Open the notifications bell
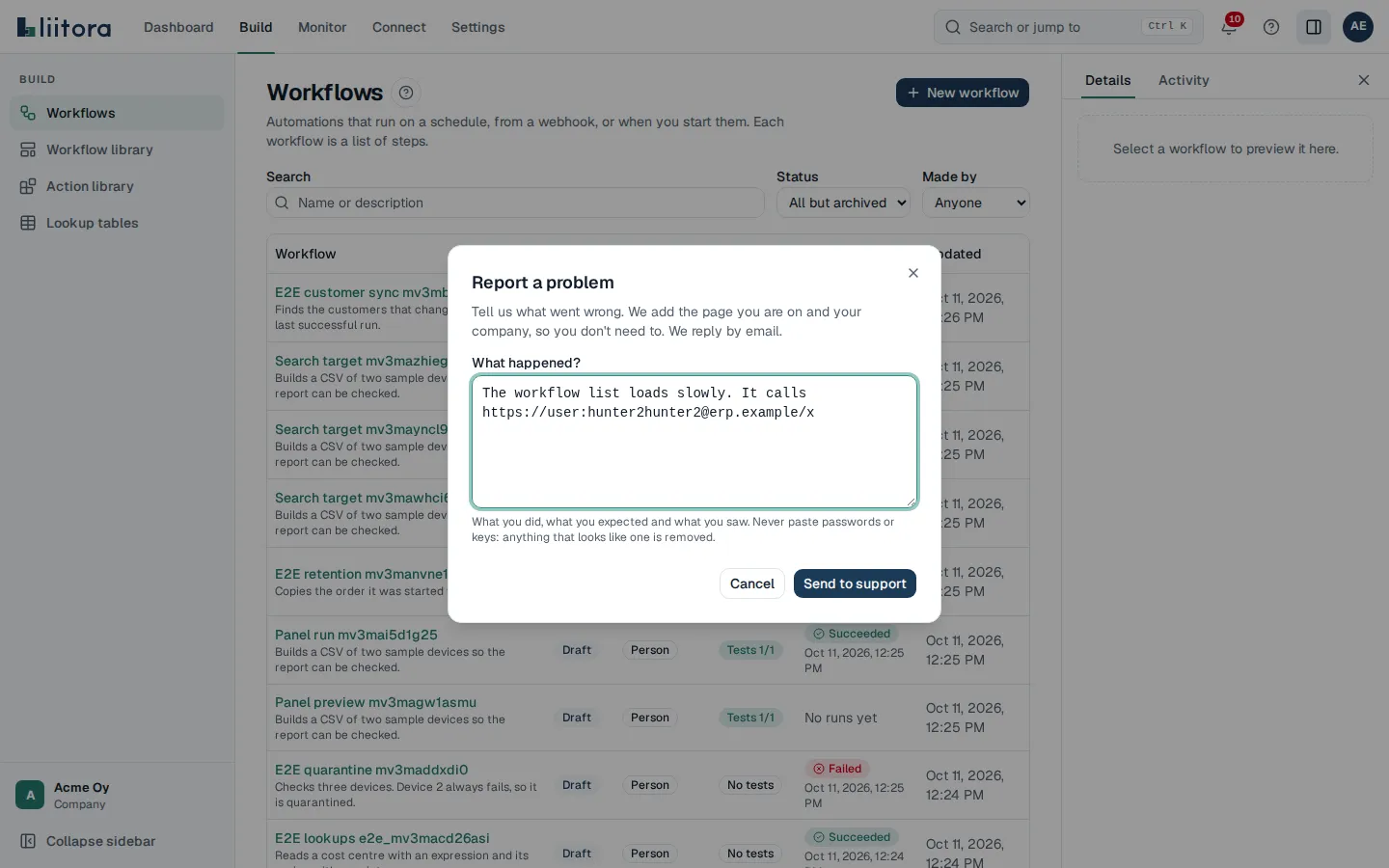This screenshot has width=1389, height=868. pyautogui.click(x=1229, y=27)
